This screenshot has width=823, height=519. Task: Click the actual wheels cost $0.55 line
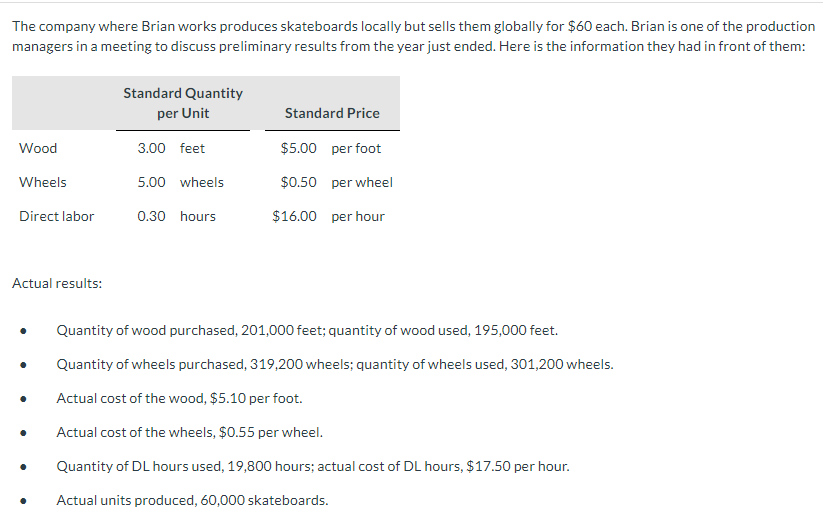(x=189, y=432)
